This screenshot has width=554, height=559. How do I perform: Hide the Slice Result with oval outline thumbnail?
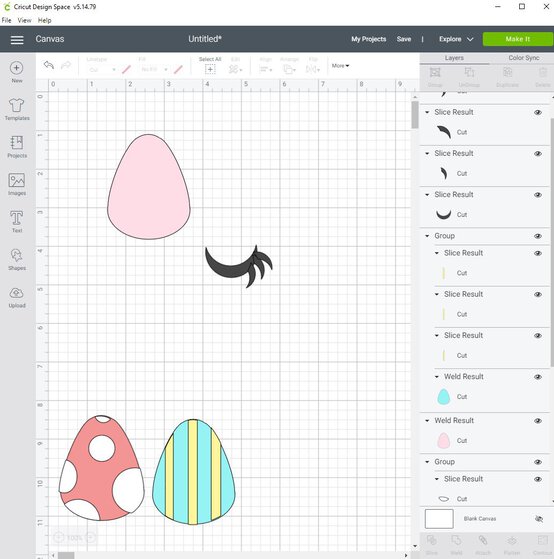coord(538,479)
